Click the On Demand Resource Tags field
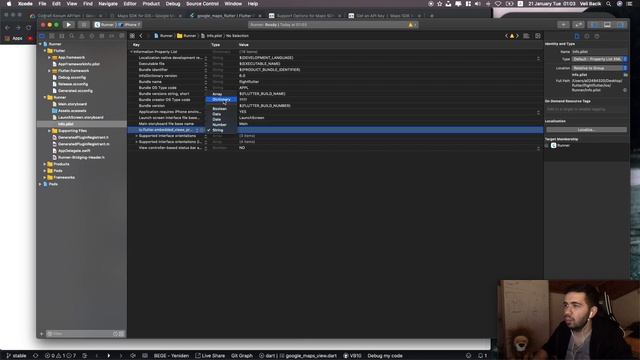This screenshot has width=640, height=360. point(586,109)
